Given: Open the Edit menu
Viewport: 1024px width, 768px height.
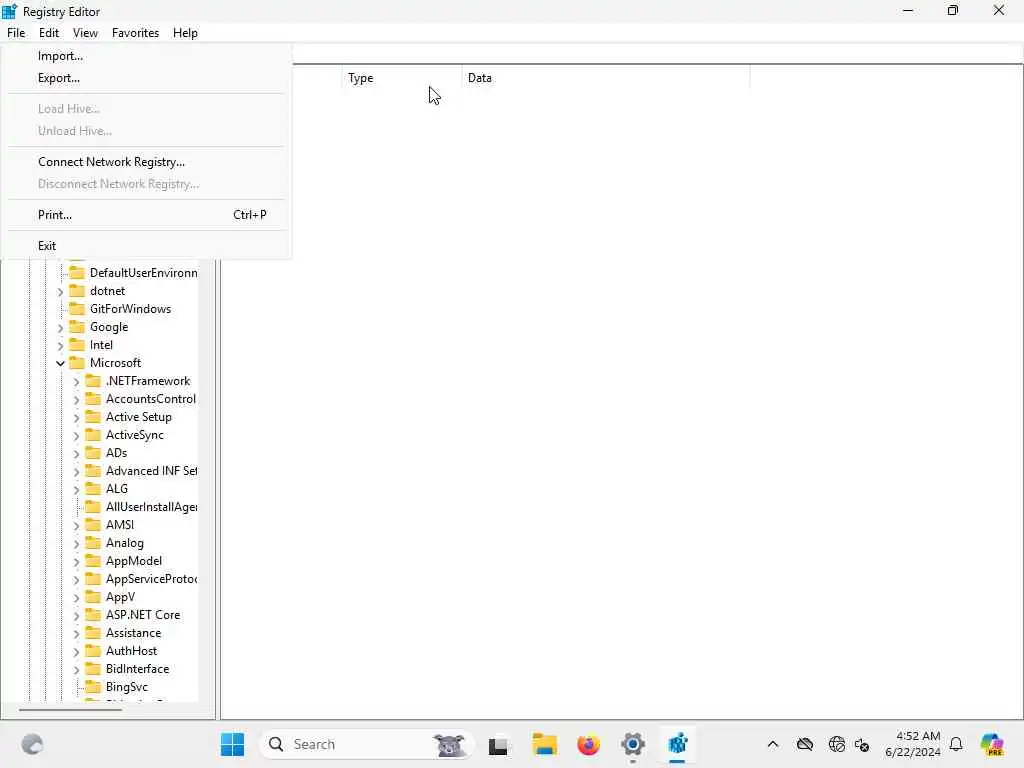Looking at the screenshot, I should tap(49, 33).
